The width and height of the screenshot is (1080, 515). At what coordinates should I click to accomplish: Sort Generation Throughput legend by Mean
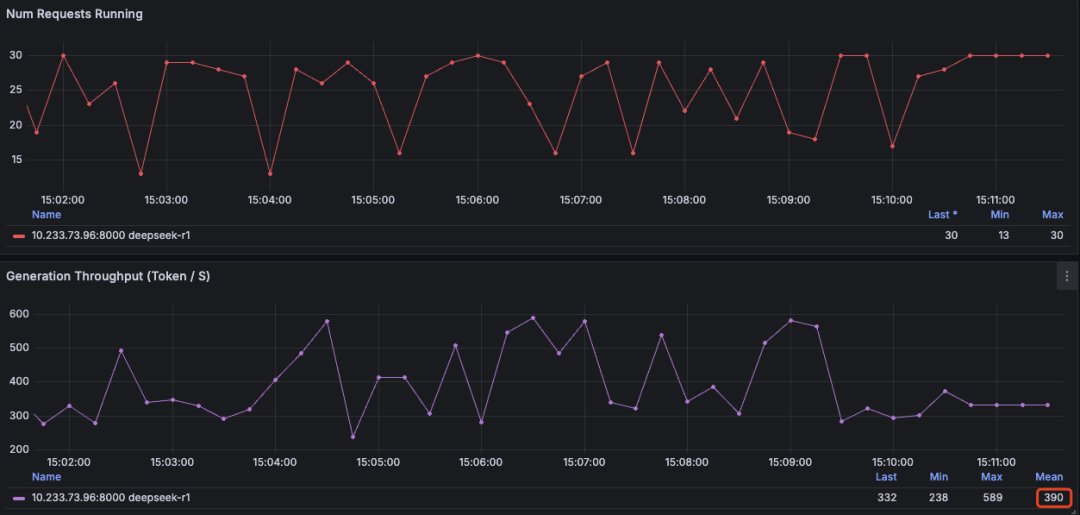(x=1050, y=477)
